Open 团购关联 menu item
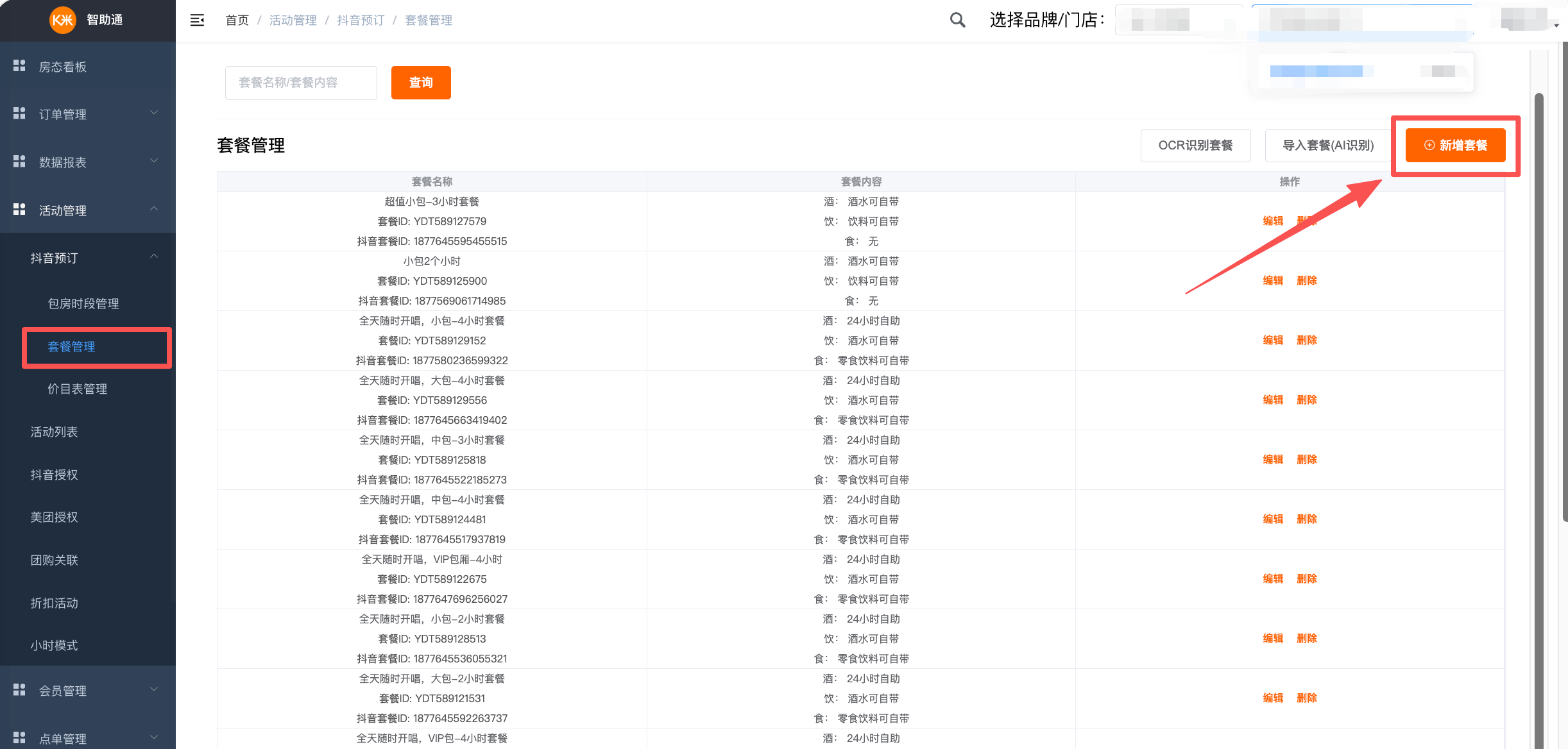Image resolution: width=1568 pixels, height=749 pixels. pos(54,560)
